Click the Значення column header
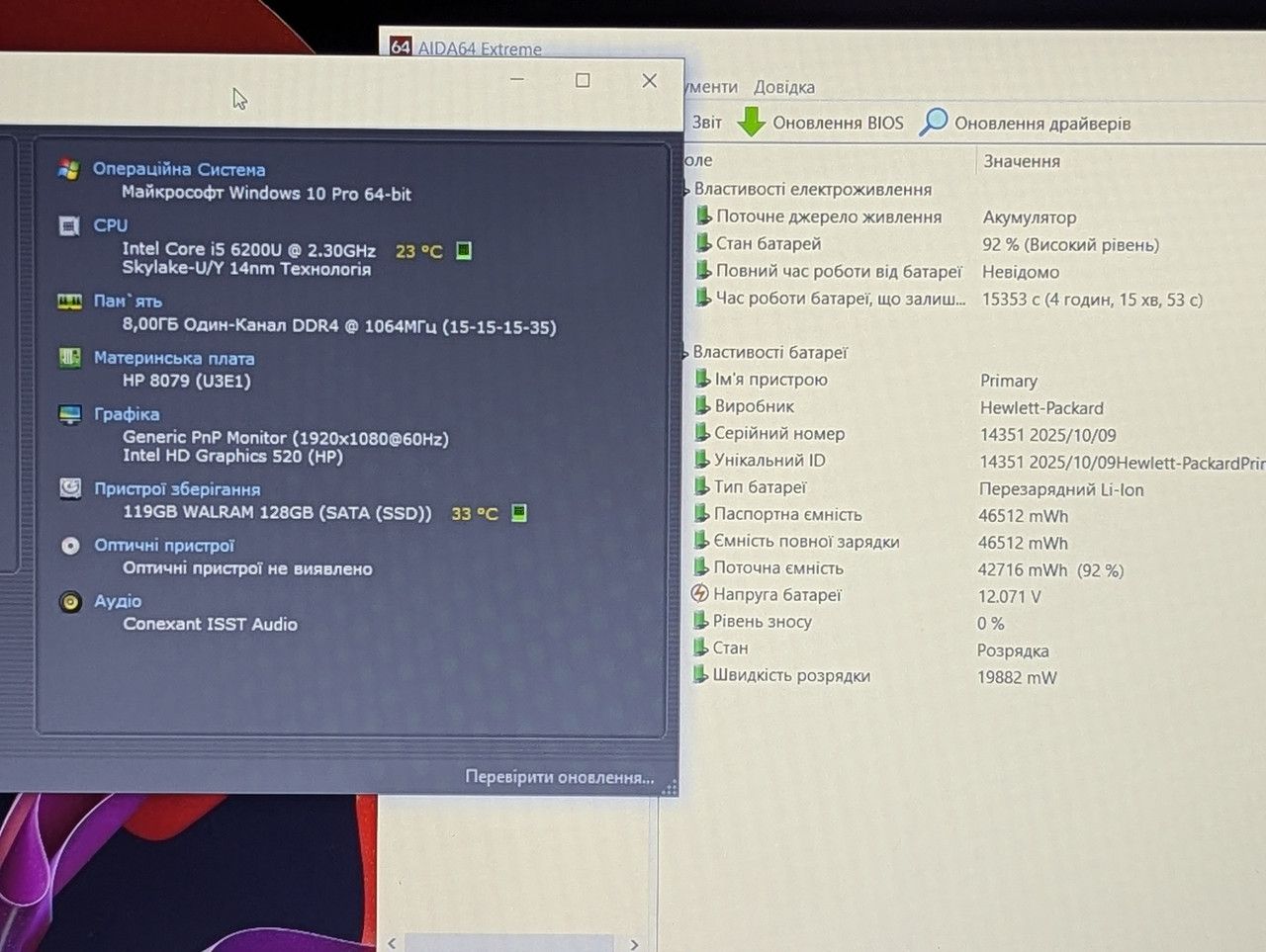 [1022, 161]
